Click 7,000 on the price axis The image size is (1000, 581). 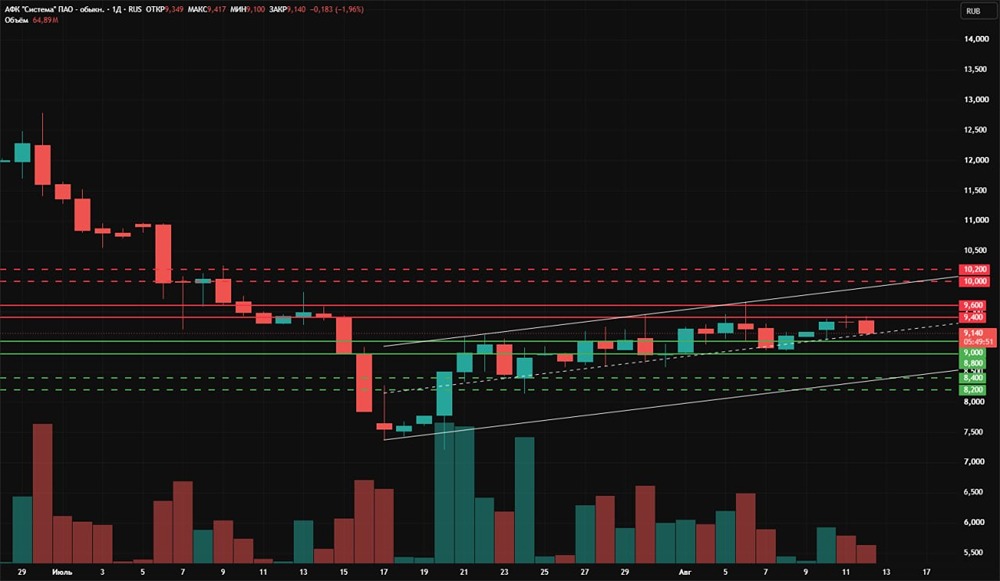click(x=973, y=462)
